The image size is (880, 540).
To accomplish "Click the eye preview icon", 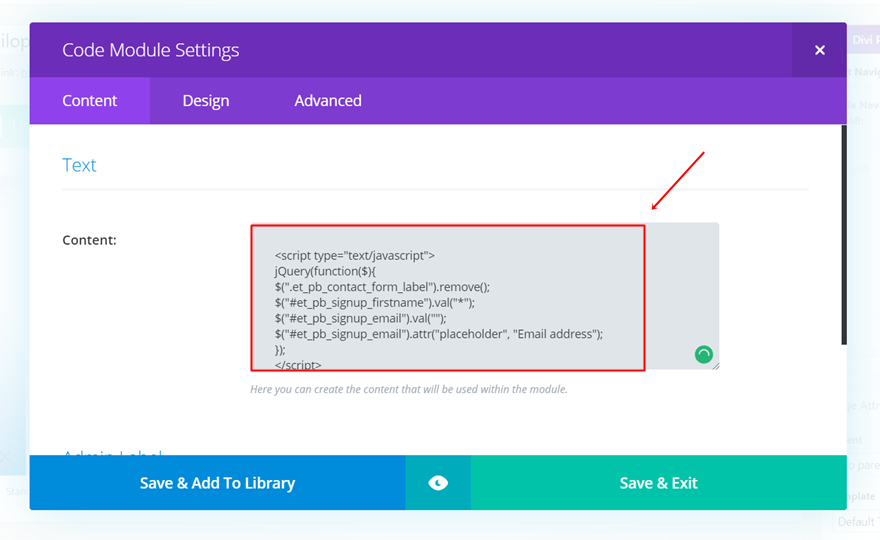I will [x=438, y=483].
